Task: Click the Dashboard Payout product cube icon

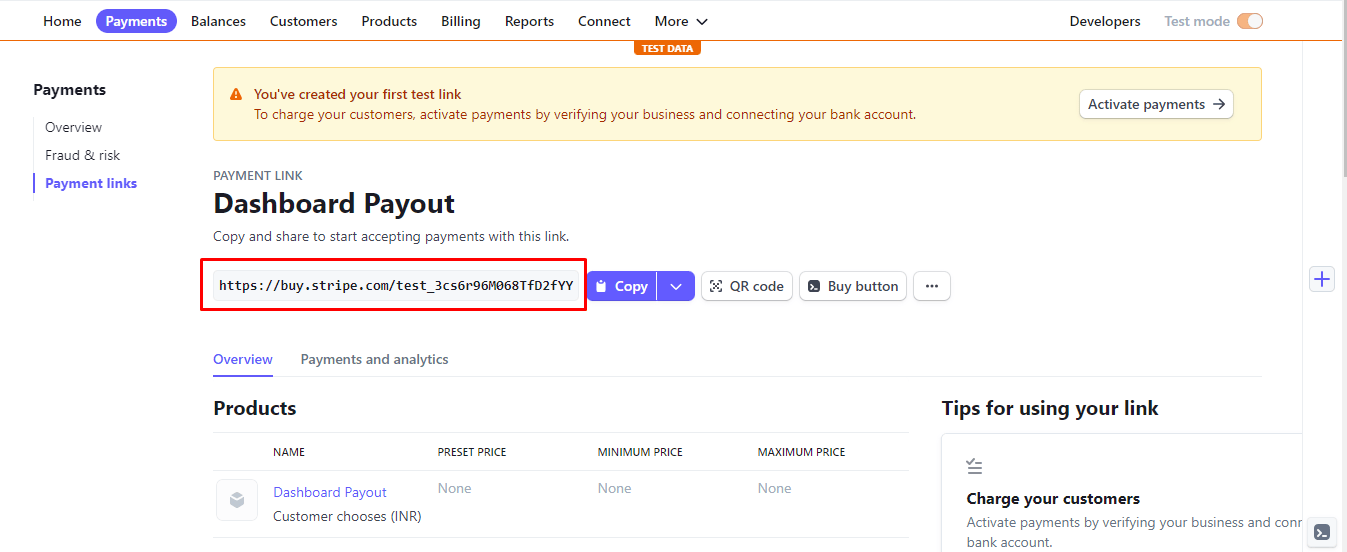Action: coord(237,500)
